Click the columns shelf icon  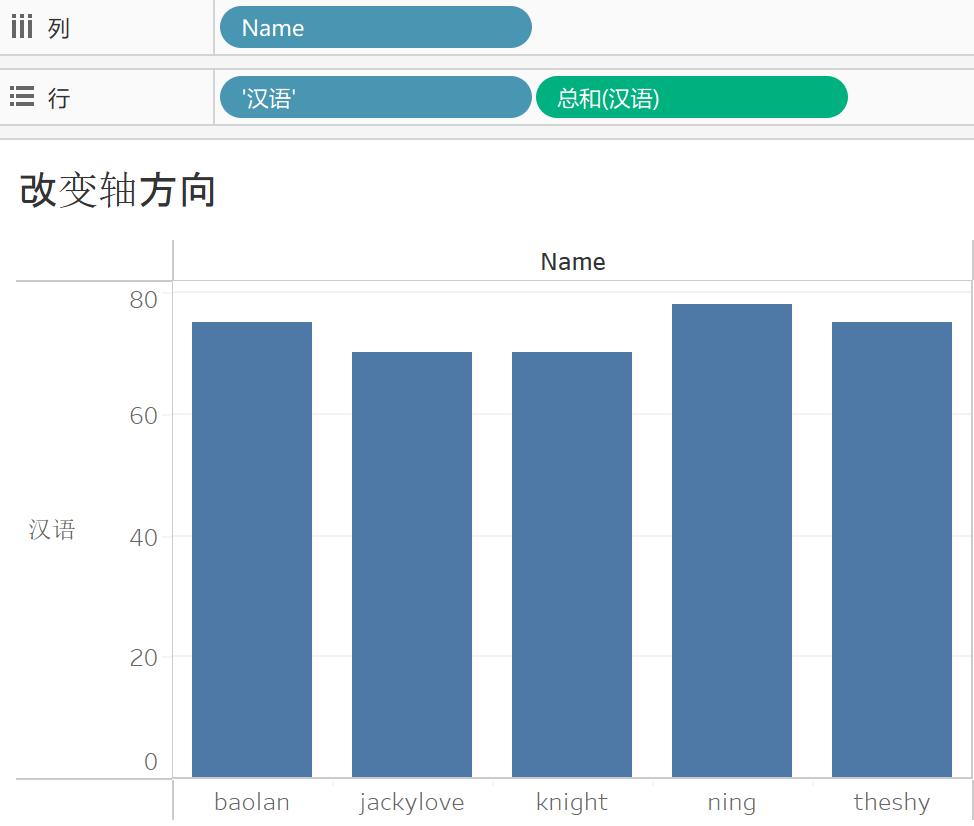22,27
